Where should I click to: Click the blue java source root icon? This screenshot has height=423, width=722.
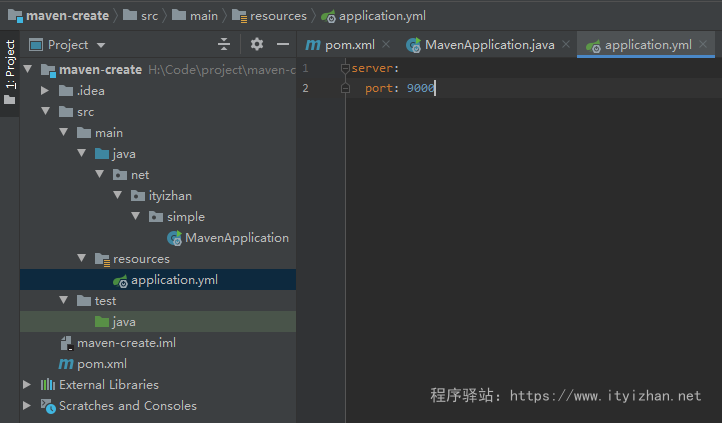pos(102,153)
